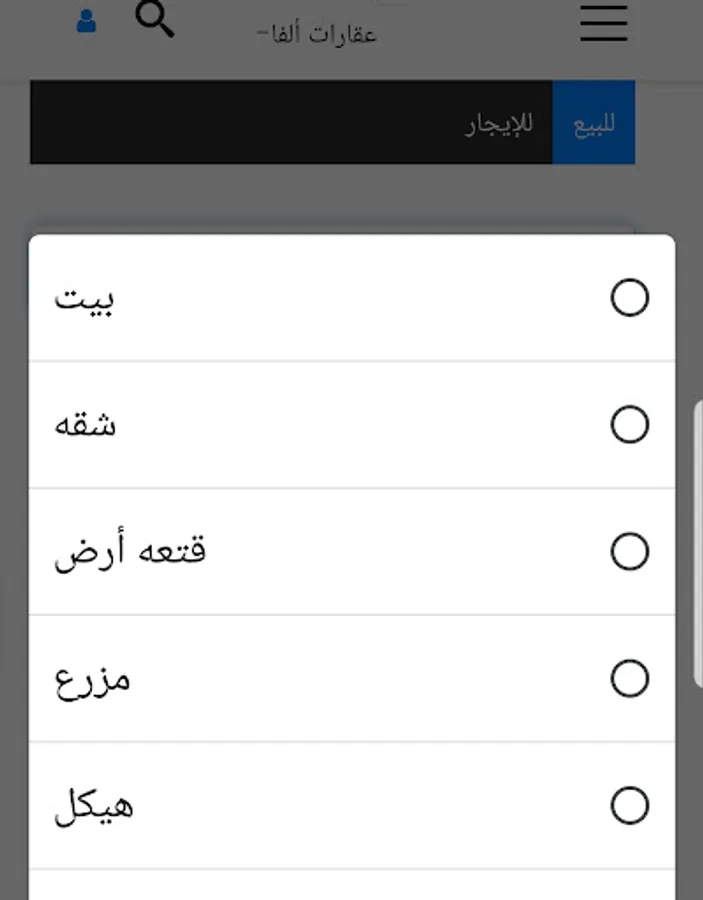This screenshot has height=900, width=703.
Task: Select the بيت radio button
Action: point(630,297)
